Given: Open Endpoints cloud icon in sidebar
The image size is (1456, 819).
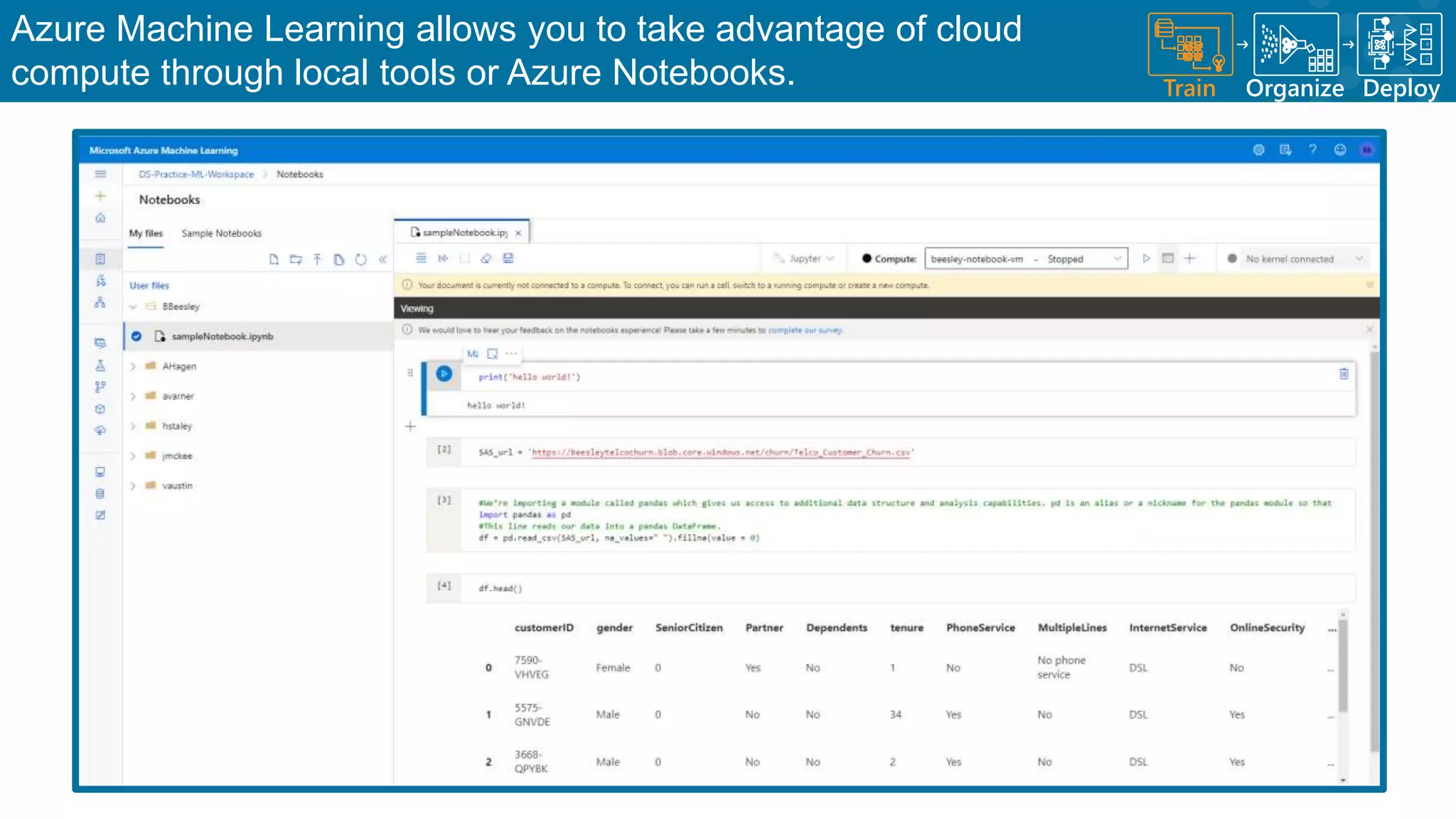Looking at the screenshot, I should [100, 430].
